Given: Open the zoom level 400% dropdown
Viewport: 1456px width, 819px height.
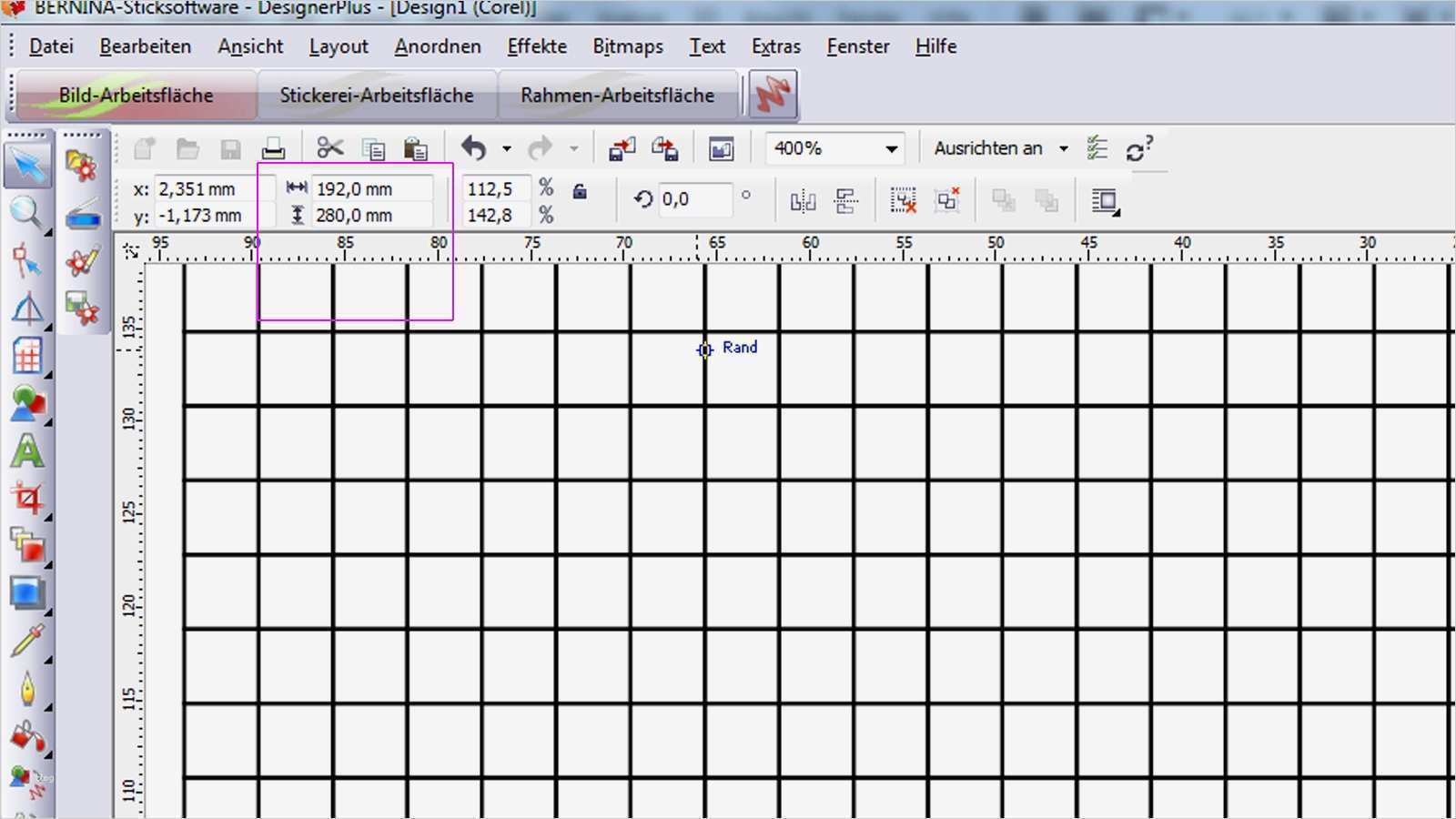Looking at the screenshot, I should coord(892,149).
